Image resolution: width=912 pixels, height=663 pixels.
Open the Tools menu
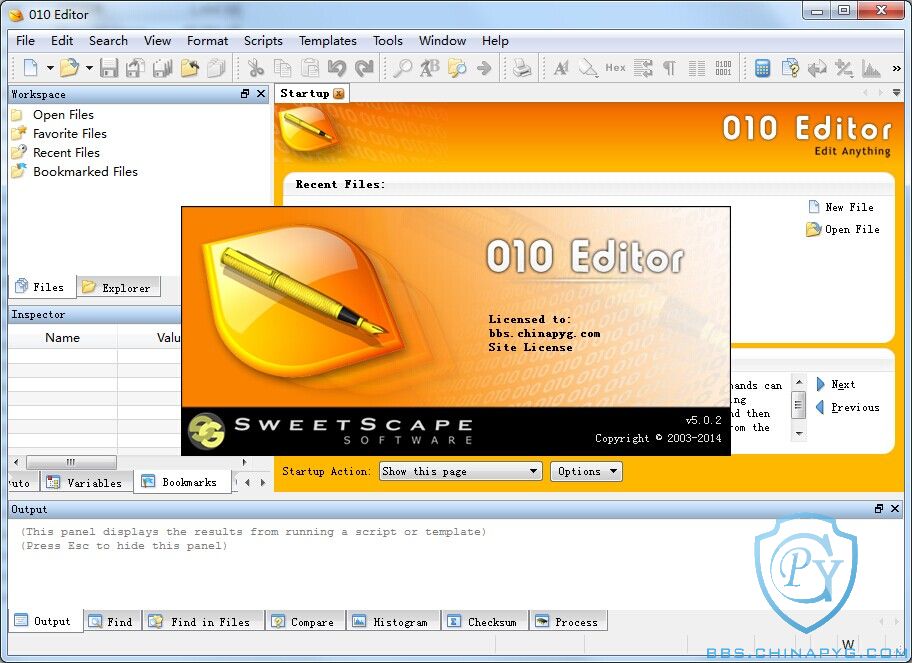(388, 41)
